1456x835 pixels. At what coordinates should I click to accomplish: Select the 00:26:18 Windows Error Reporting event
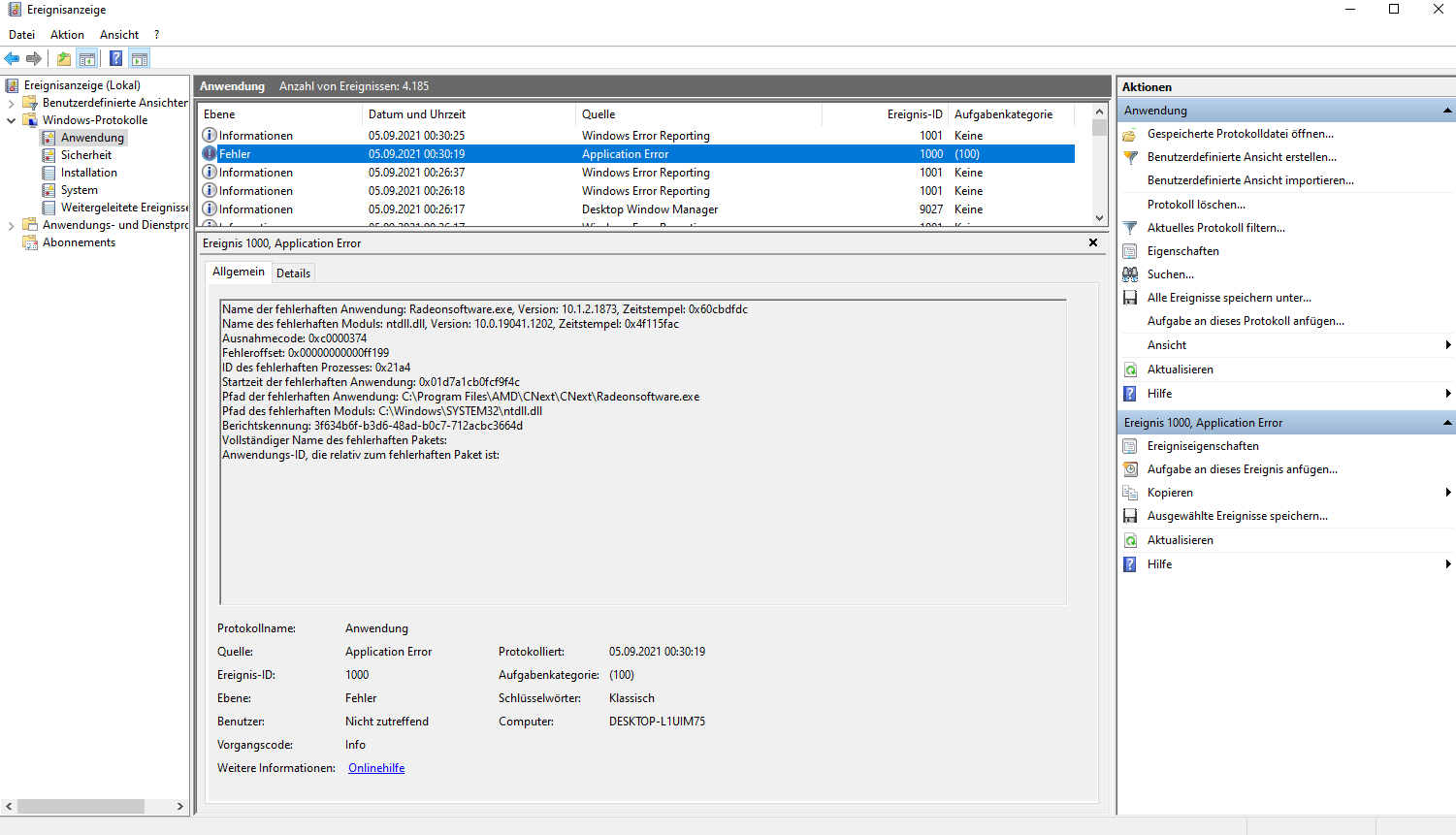[636, 191]
